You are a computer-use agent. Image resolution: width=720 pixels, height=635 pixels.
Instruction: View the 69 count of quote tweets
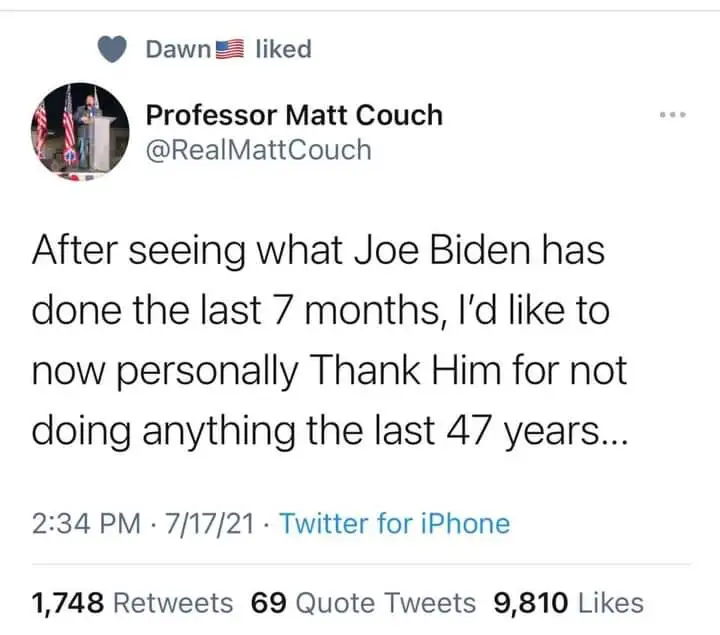(x=268, y=602)
